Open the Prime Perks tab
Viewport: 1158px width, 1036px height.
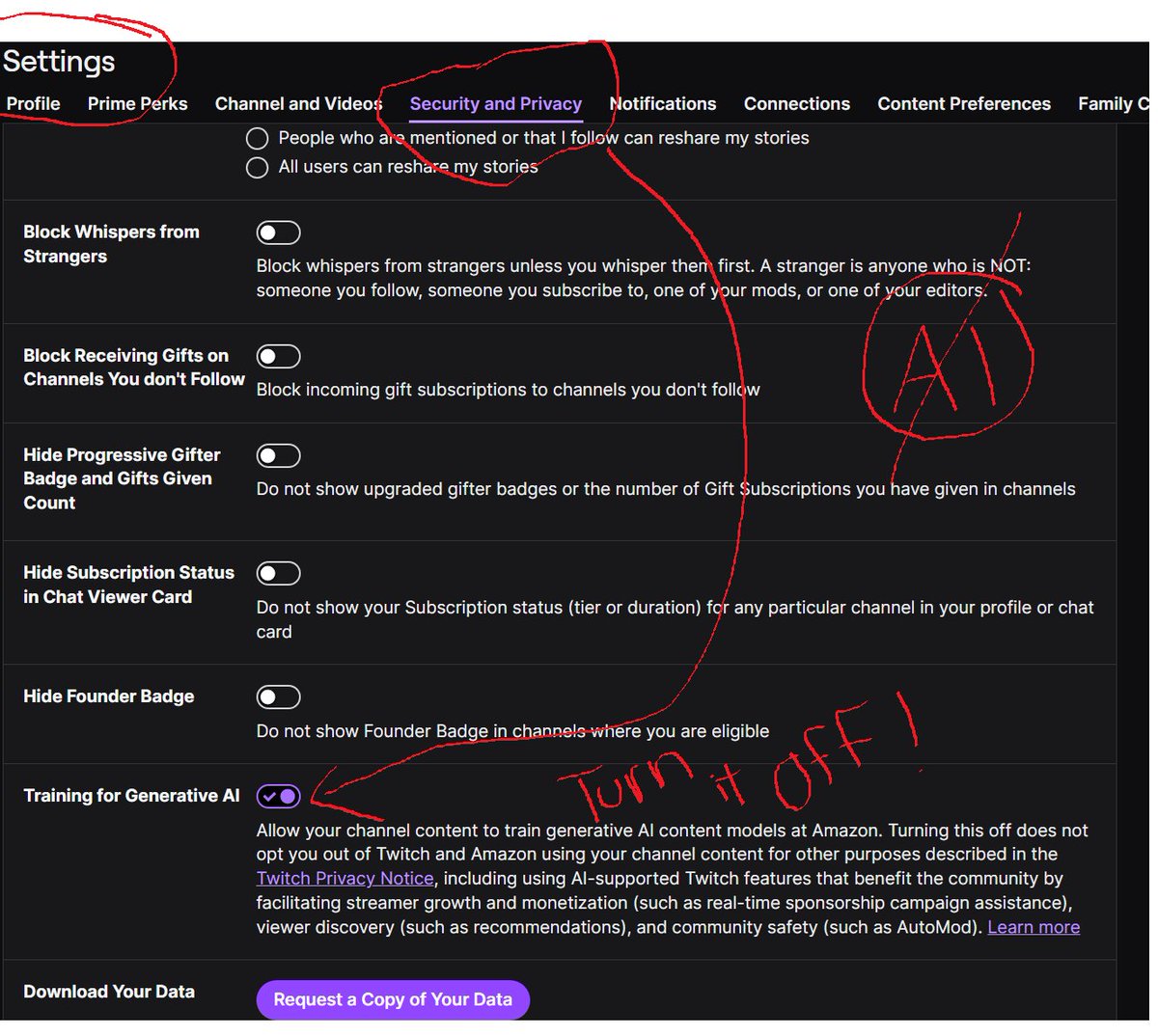(137, 103)
